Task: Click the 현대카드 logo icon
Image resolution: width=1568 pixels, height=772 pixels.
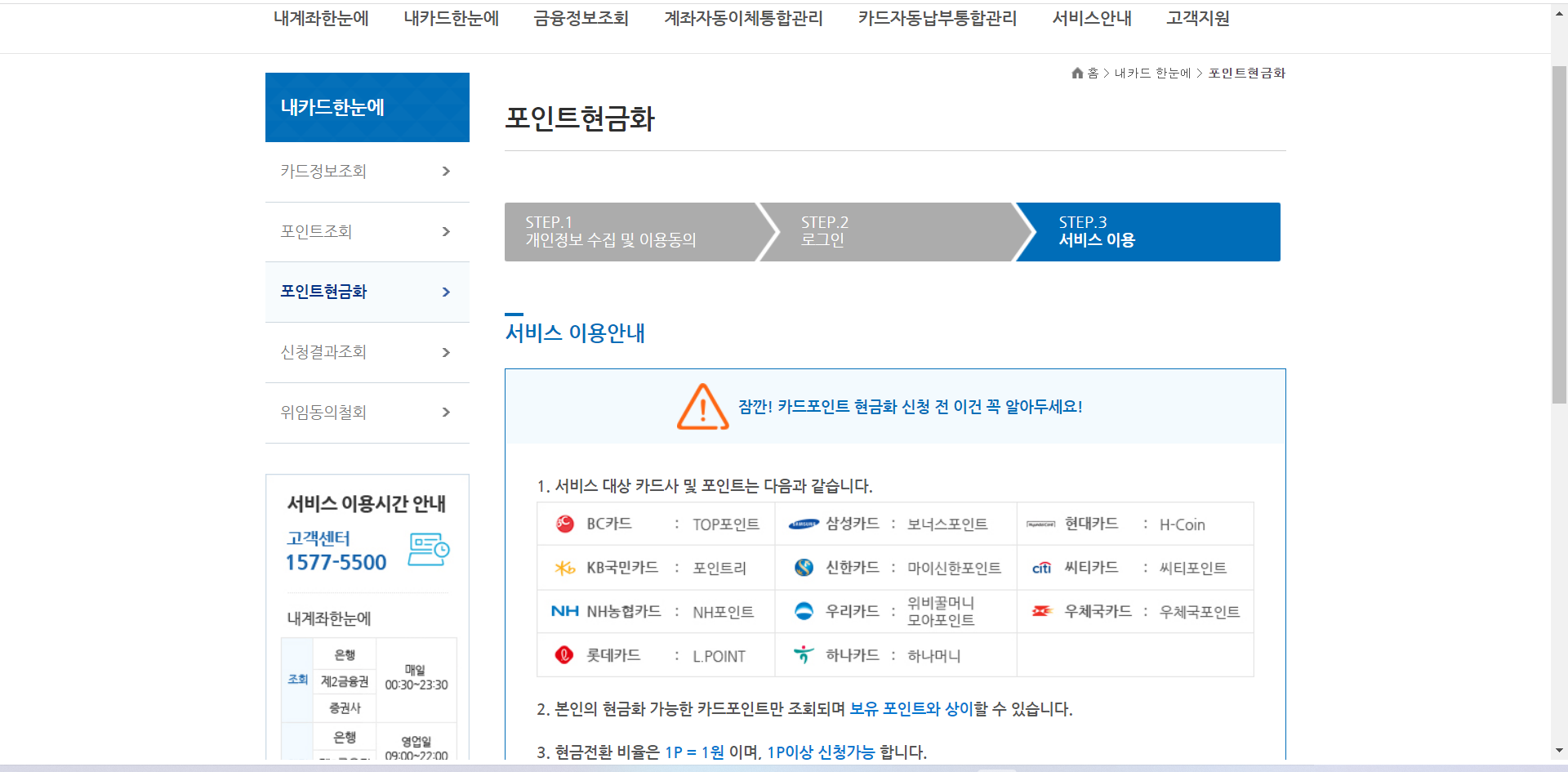Action: (x=1041, y=524)
